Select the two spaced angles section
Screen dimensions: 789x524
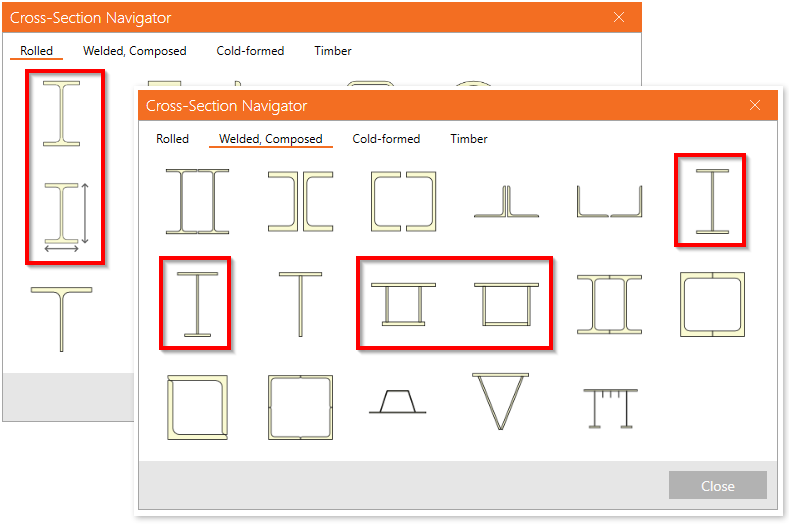[x=609, y=201]
